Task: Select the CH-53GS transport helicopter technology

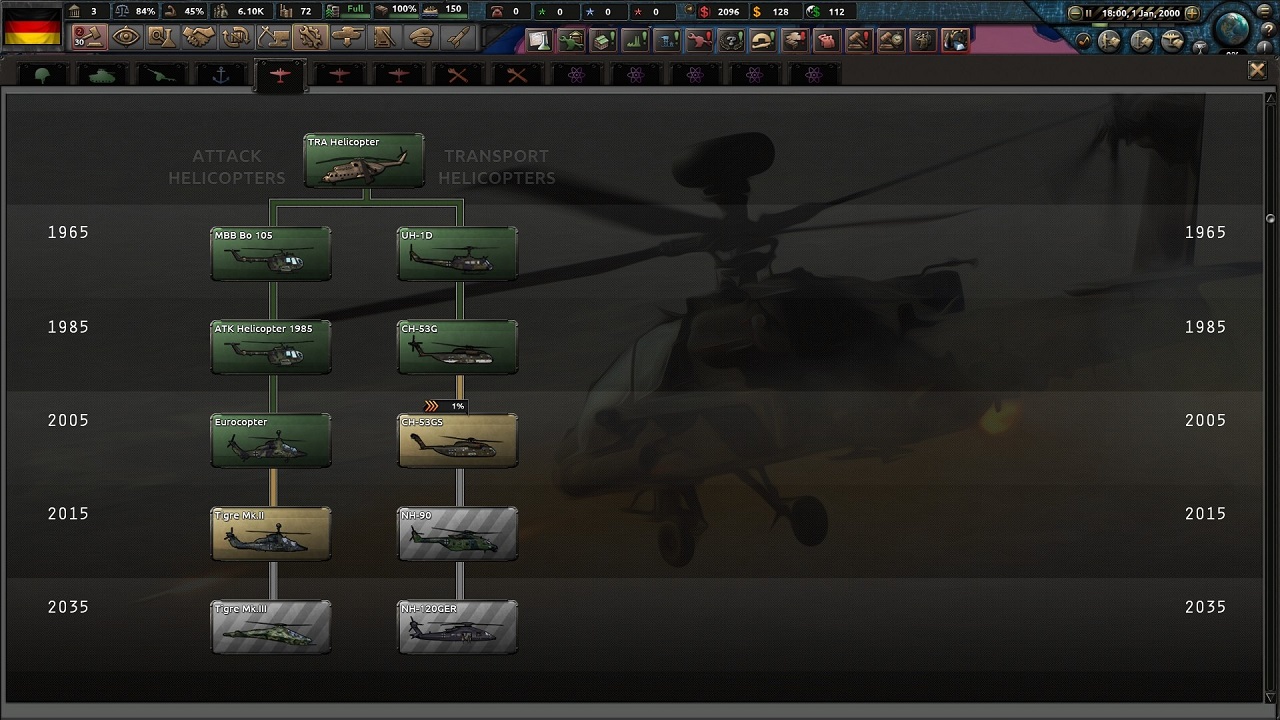Action: click(x=458, y=440)
